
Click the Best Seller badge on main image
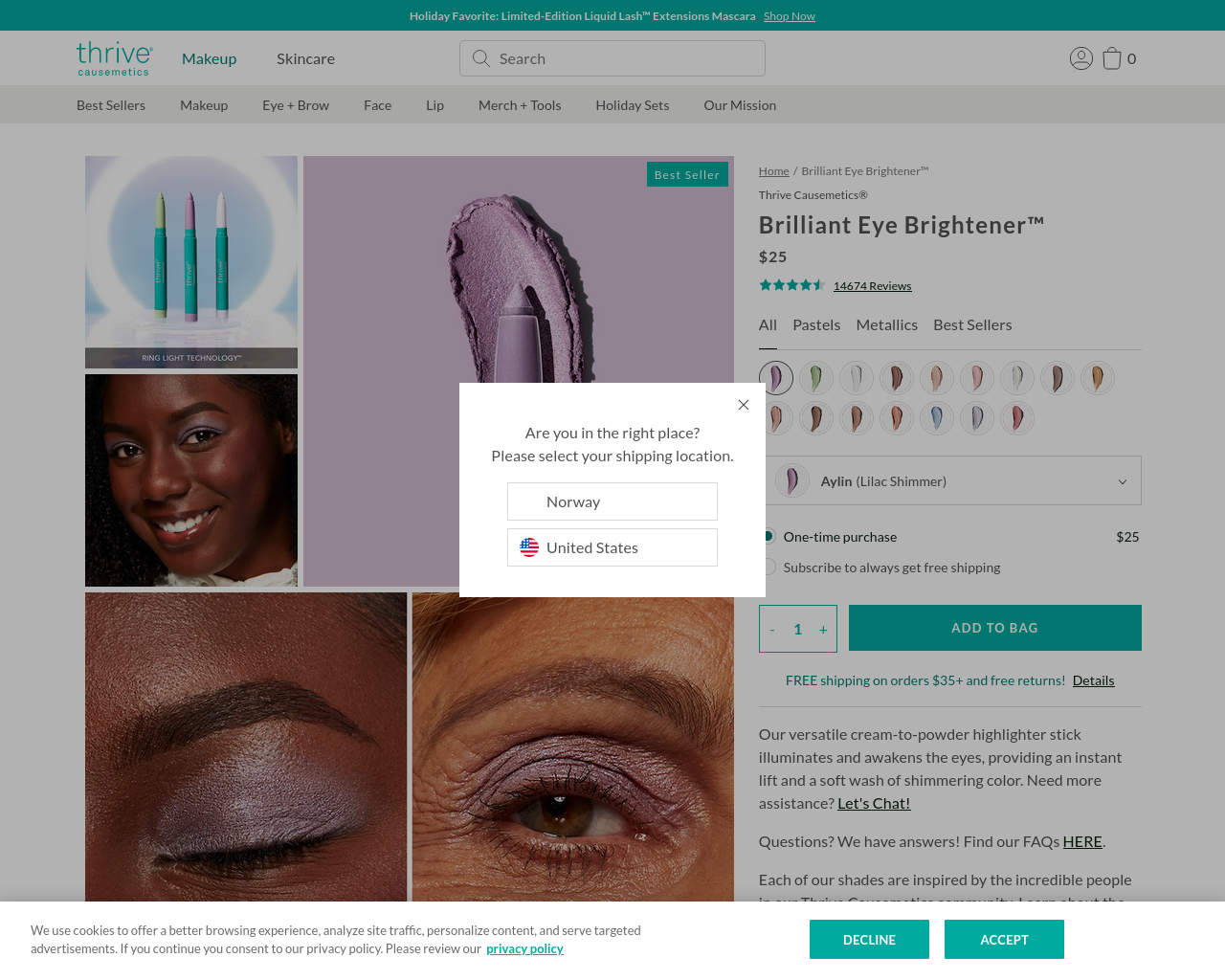pos(687,174)
